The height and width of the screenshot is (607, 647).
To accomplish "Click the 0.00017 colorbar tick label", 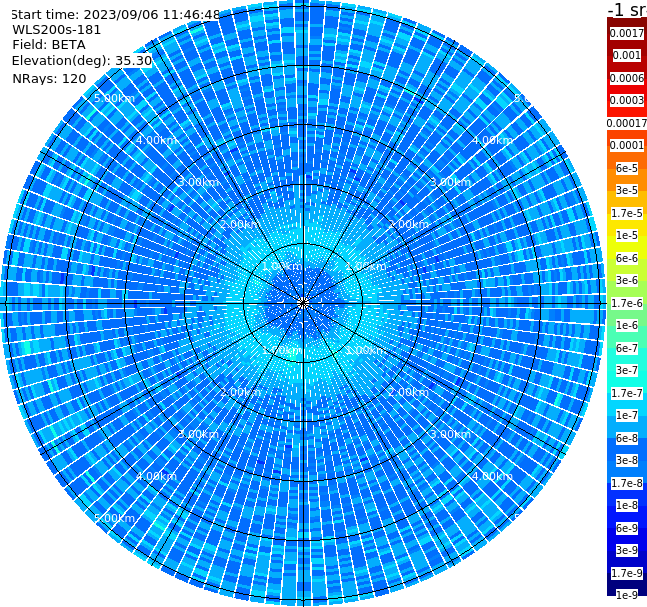I will tap(627, 123).
